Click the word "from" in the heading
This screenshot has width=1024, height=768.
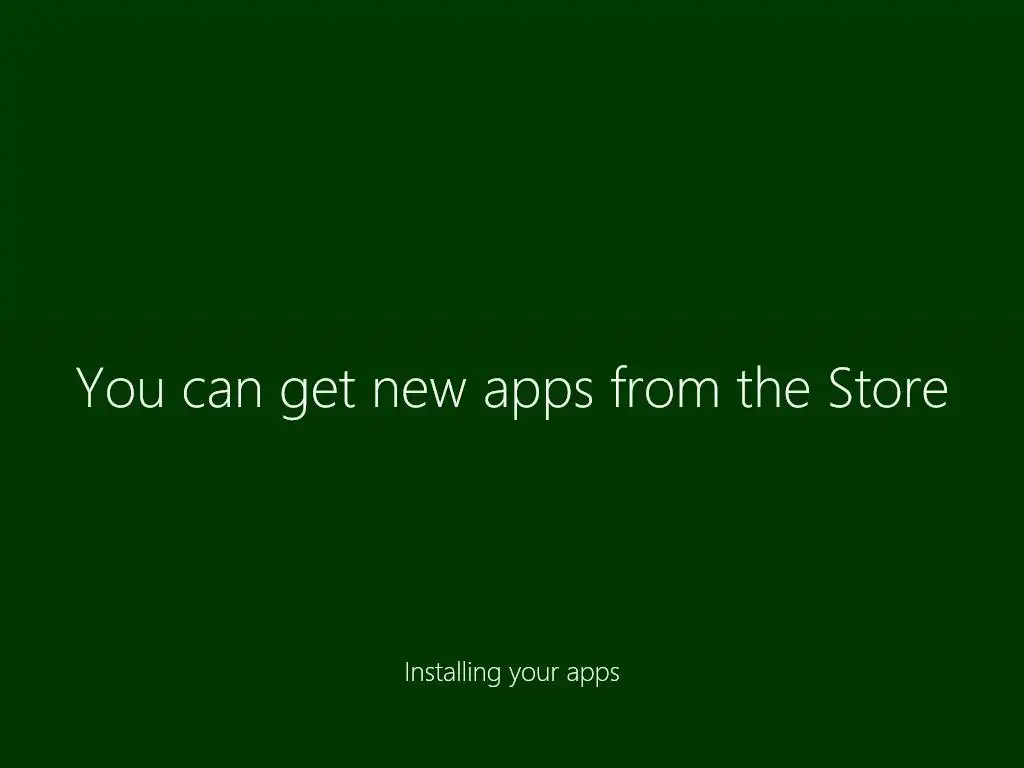tap(665, 387)
